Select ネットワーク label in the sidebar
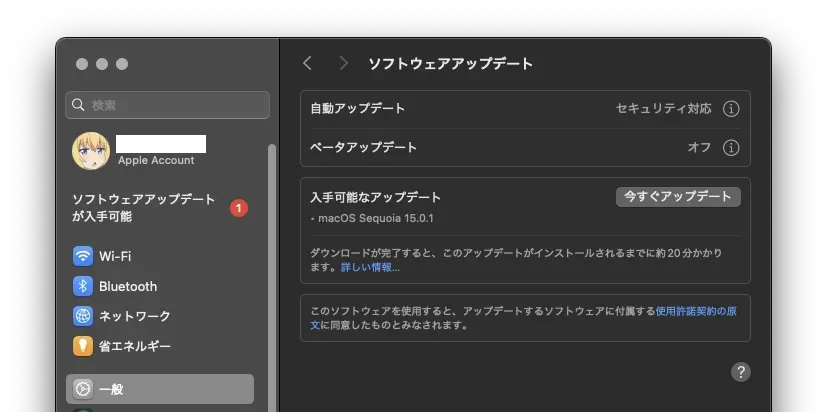The image size is (827, 412). (135, 316)
